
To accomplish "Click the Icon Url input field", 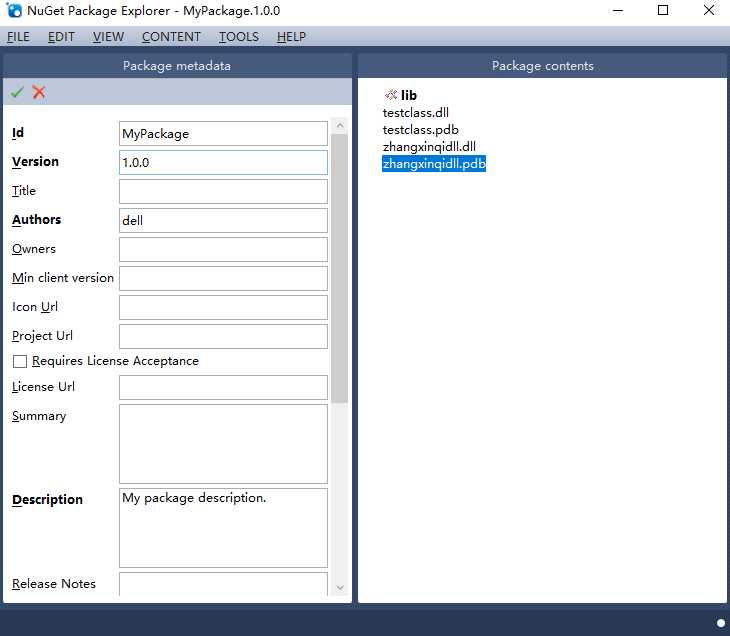I will [x=223, y=307].
